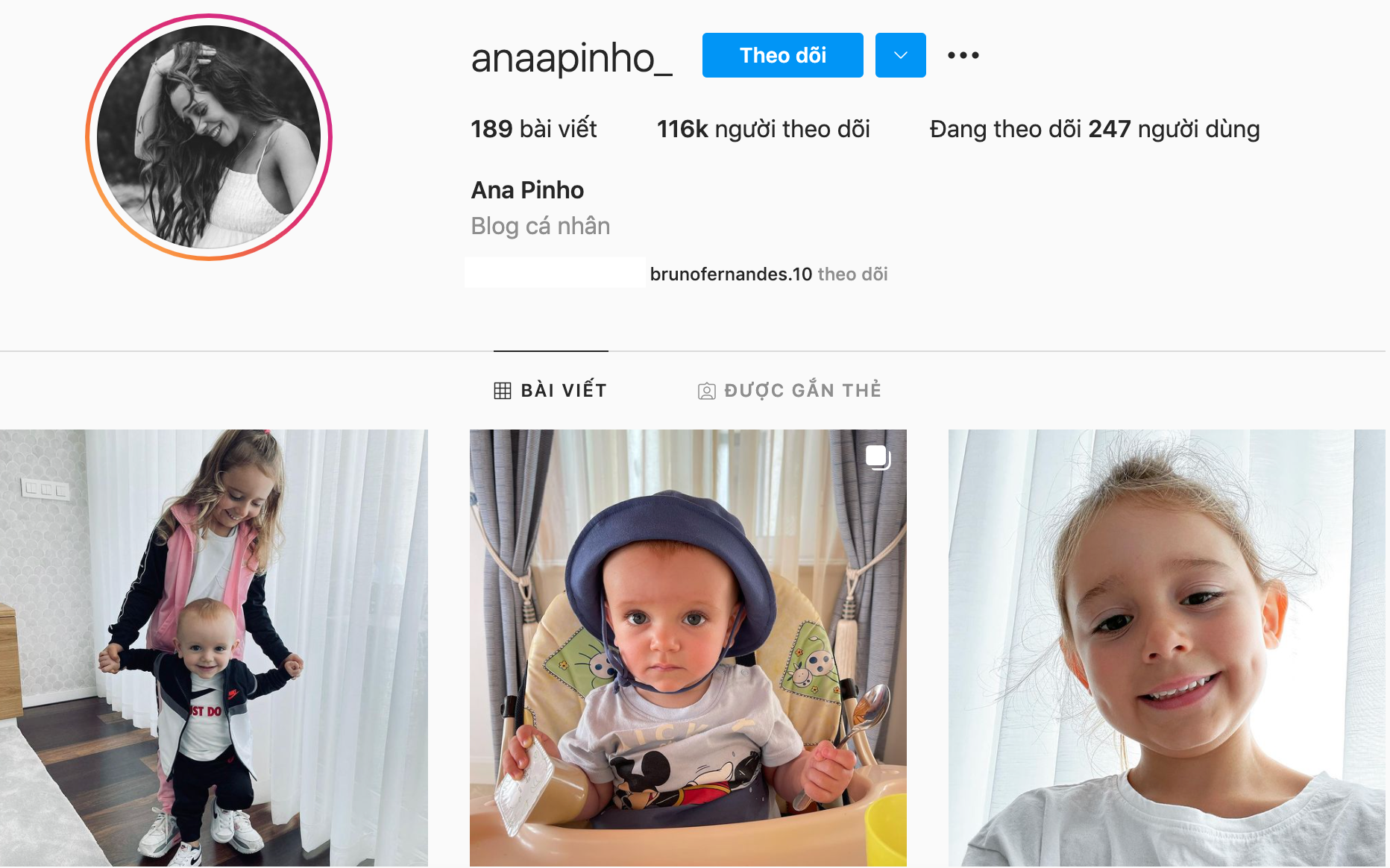Switch to the ĐƯỢC GẮN THẺ tab

pos(790,390)
